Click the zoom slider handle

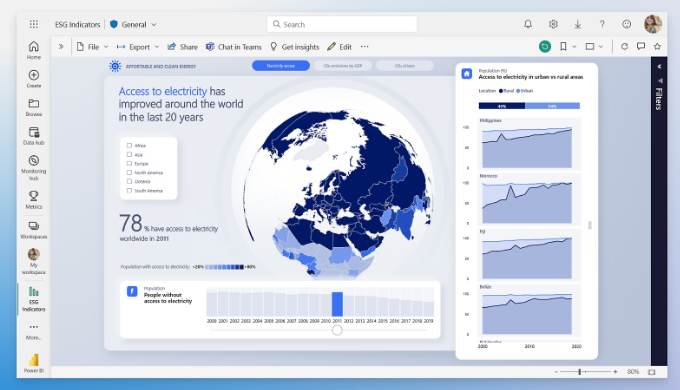579,372
